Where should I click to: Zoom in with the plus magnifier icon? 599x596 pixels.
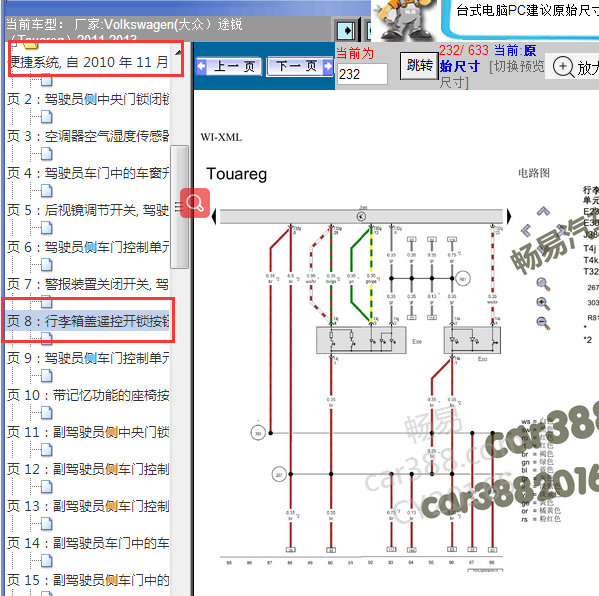[x=543, y=304]
